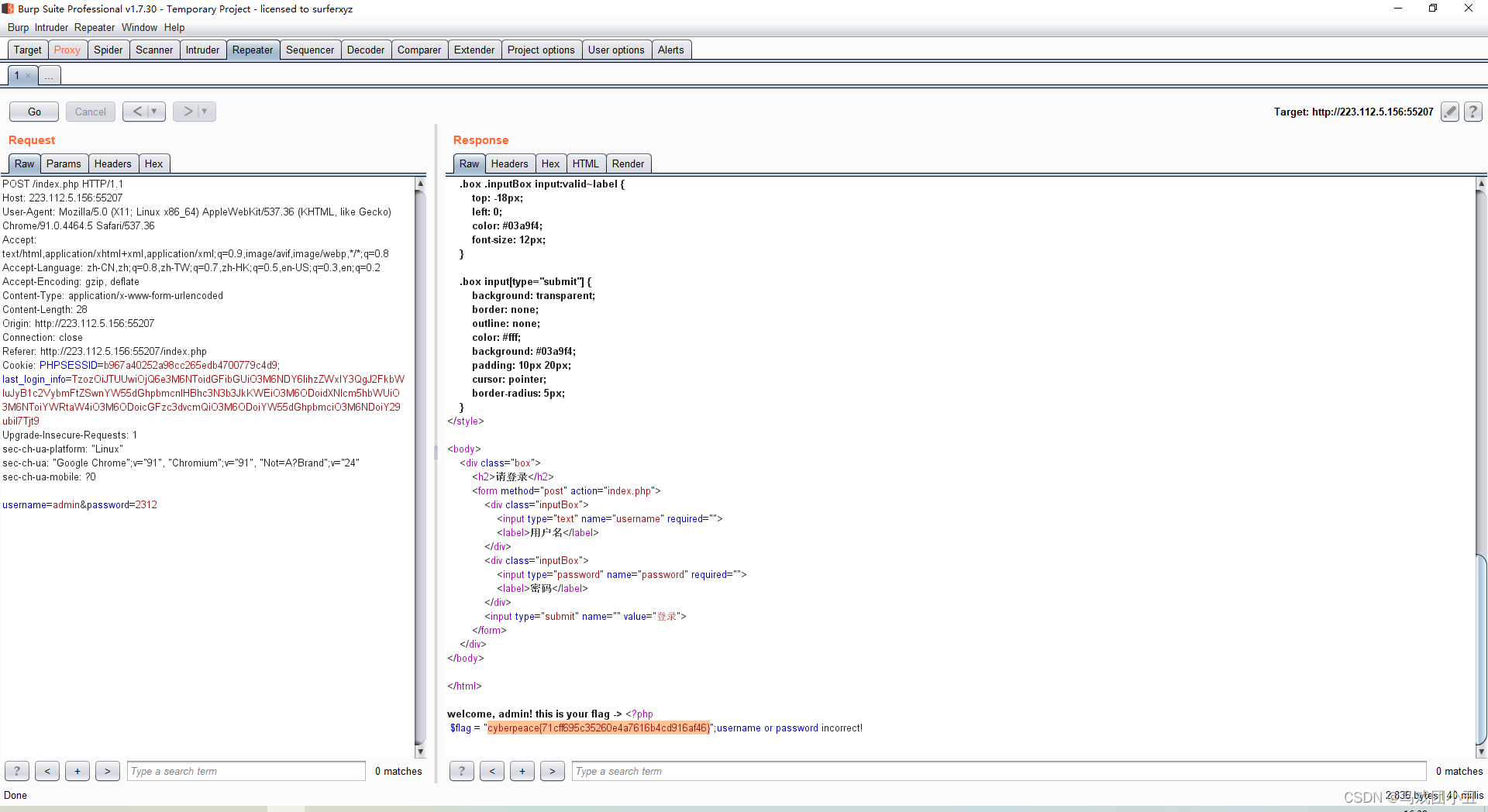Image resolution: width=1488 pixels, height=812 pixels.
Task: Switch to the Extender tool tab
Action: pos(474,50)
